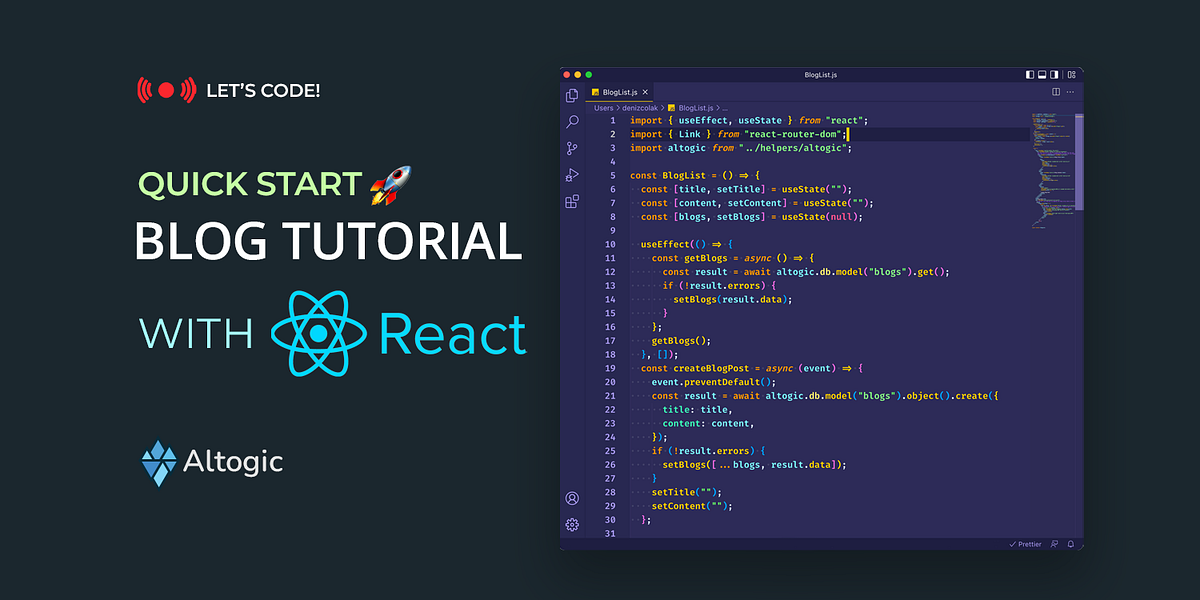Click the window title BlogList.js
The image size is (1200, 600).
pyautogui.click(x=821, y=75)
